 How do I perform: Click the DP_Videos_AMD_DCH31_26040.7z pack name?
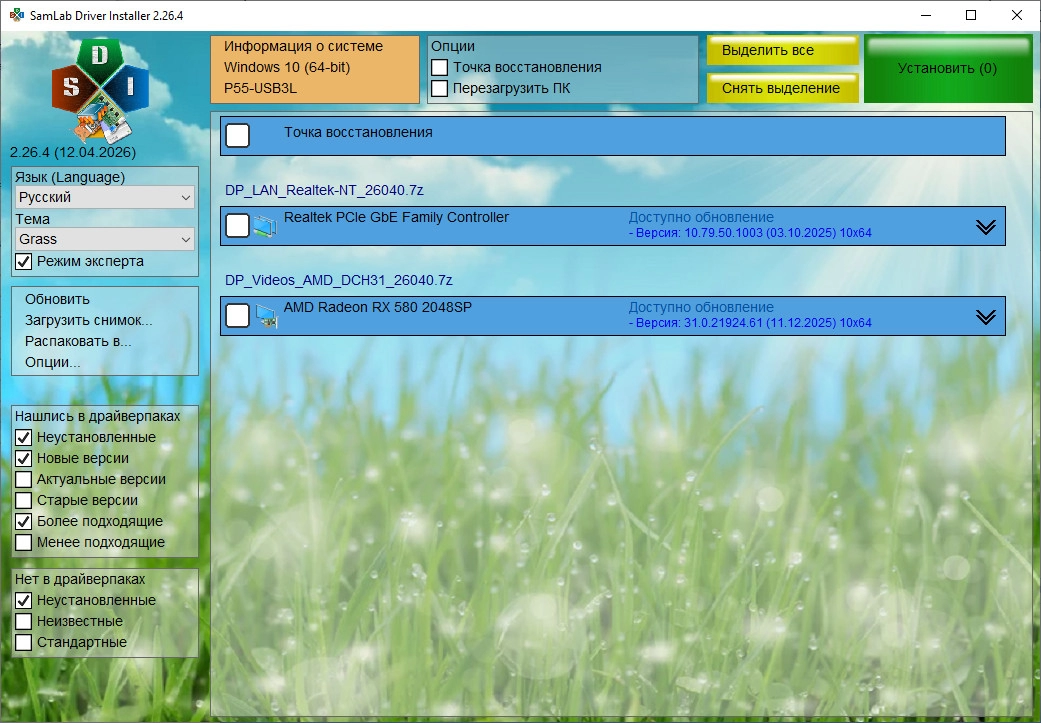[x=339, y=281]
